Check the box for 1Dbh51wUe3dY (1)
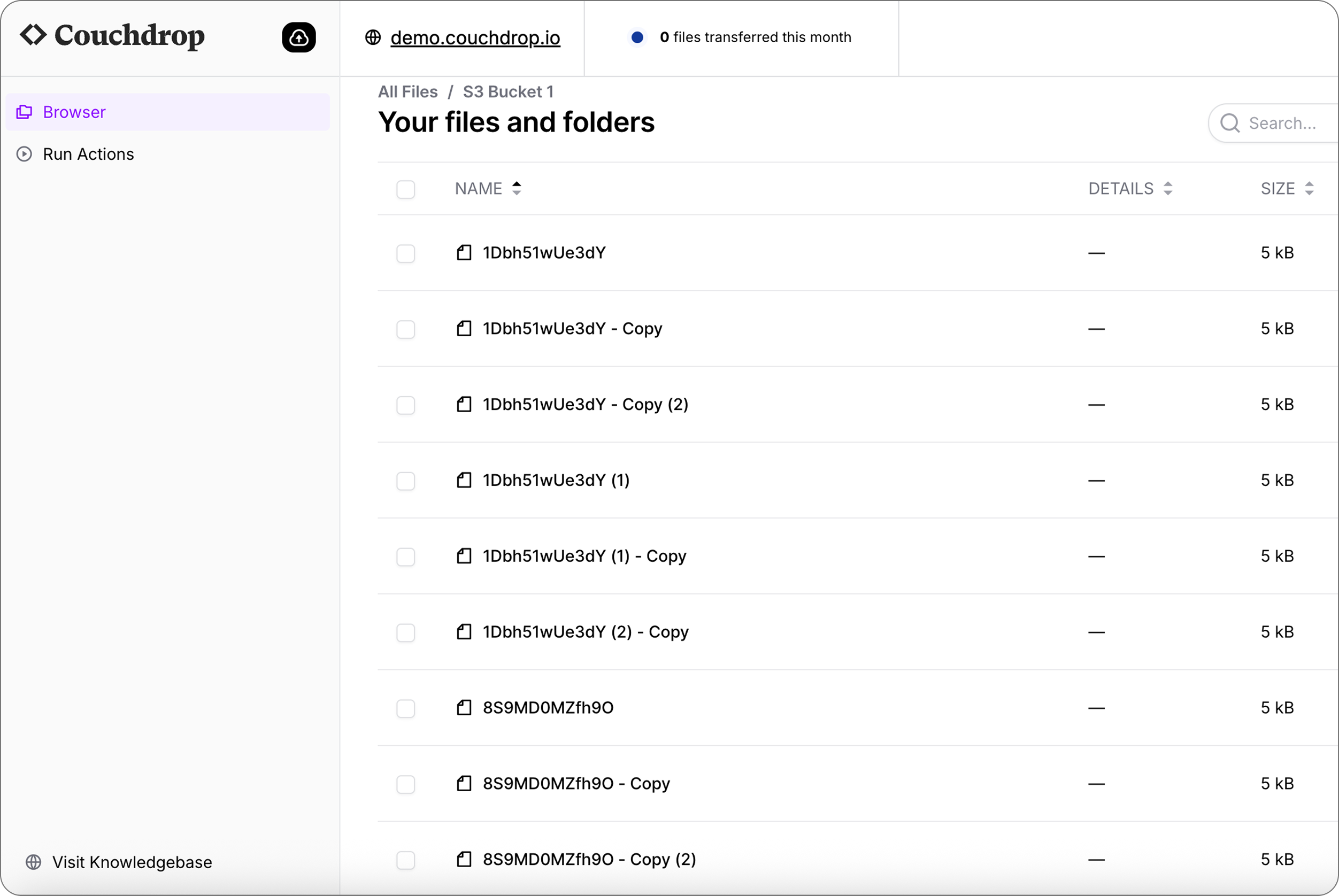 click(x=406, y=481)
